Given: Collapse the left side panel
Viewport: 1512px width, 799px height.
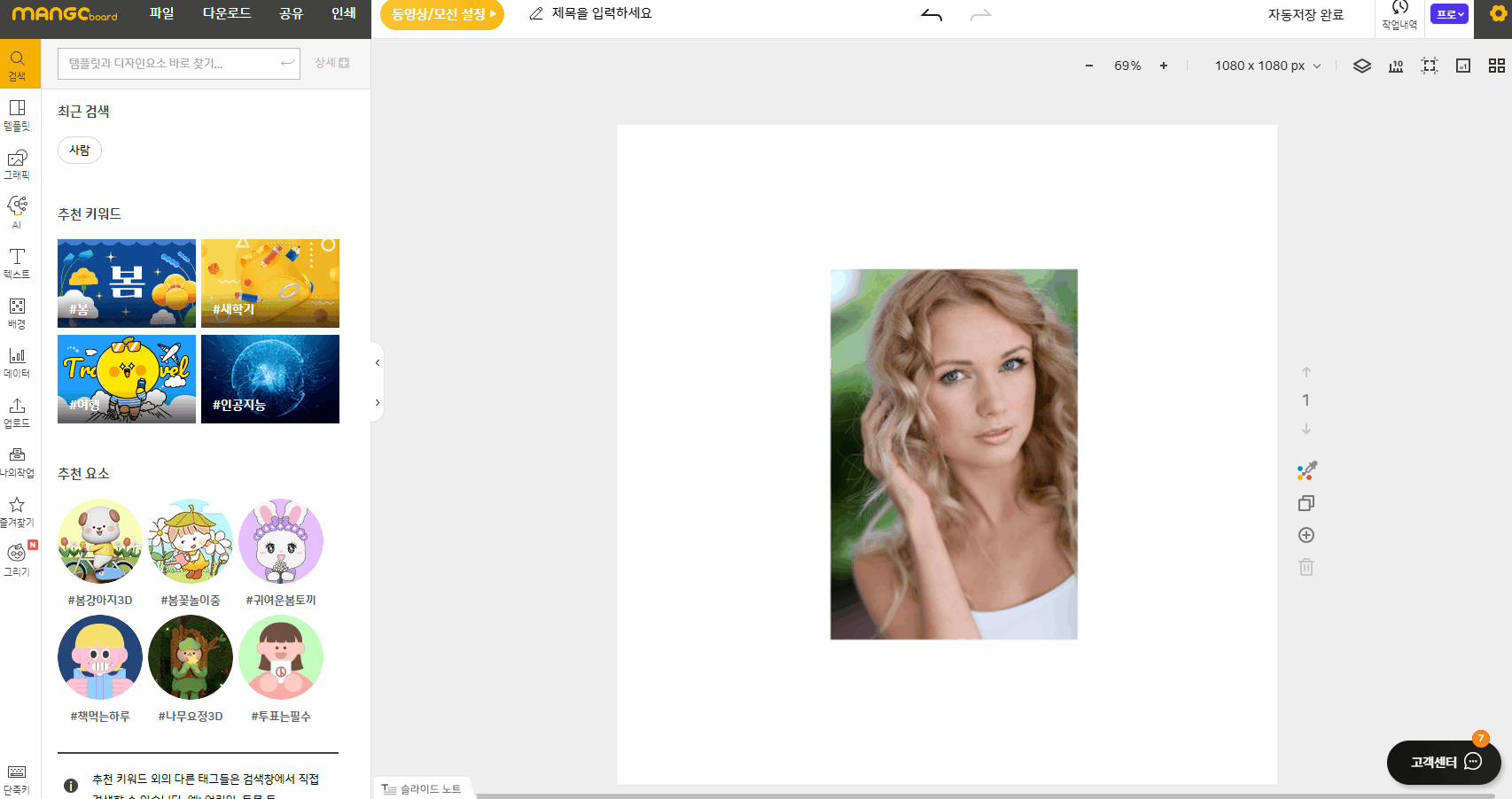Looking at the screenshot, I should tap(378, 362).
